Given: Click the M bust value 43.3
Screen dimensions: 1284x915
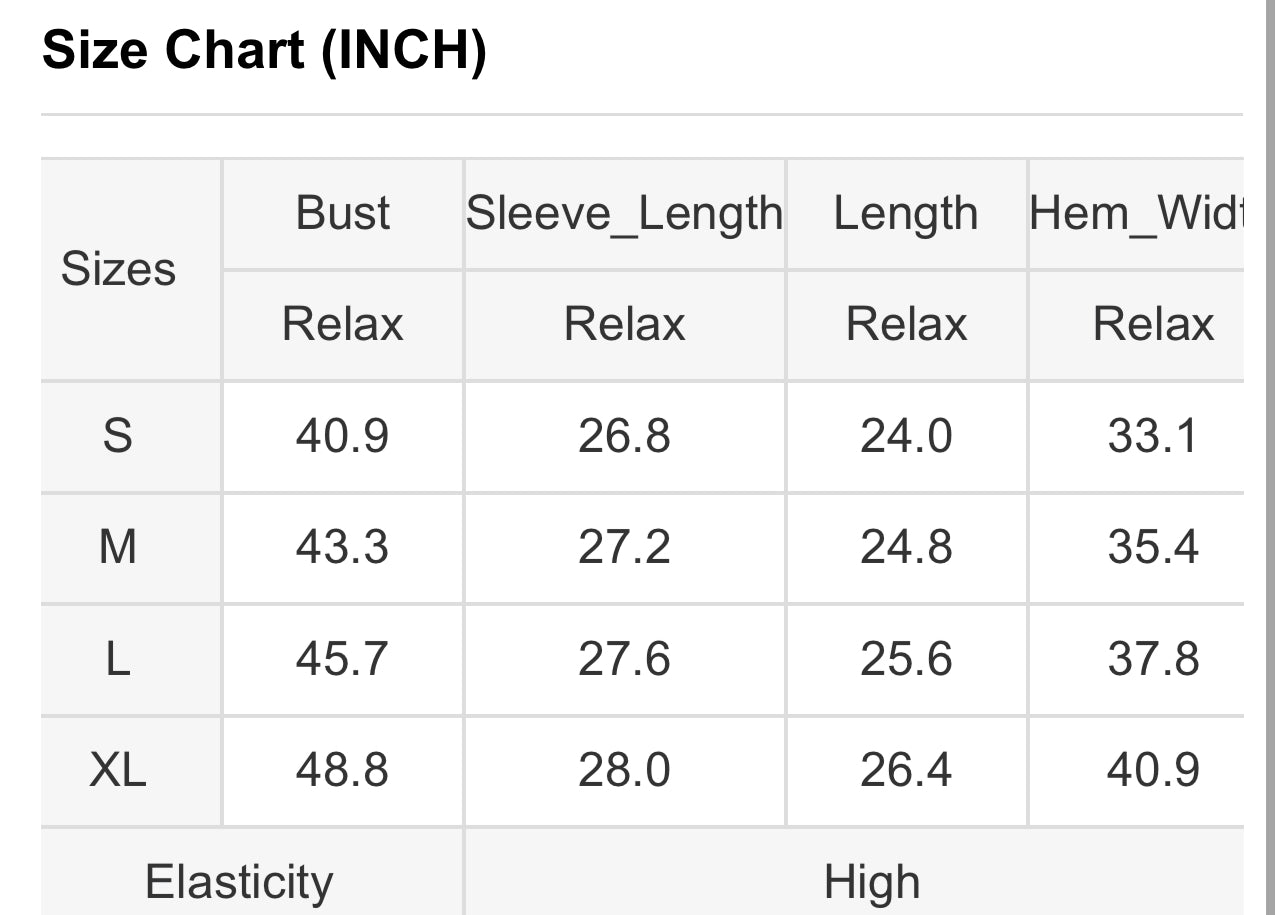Looking at the screenshot, I should point(342,548).
